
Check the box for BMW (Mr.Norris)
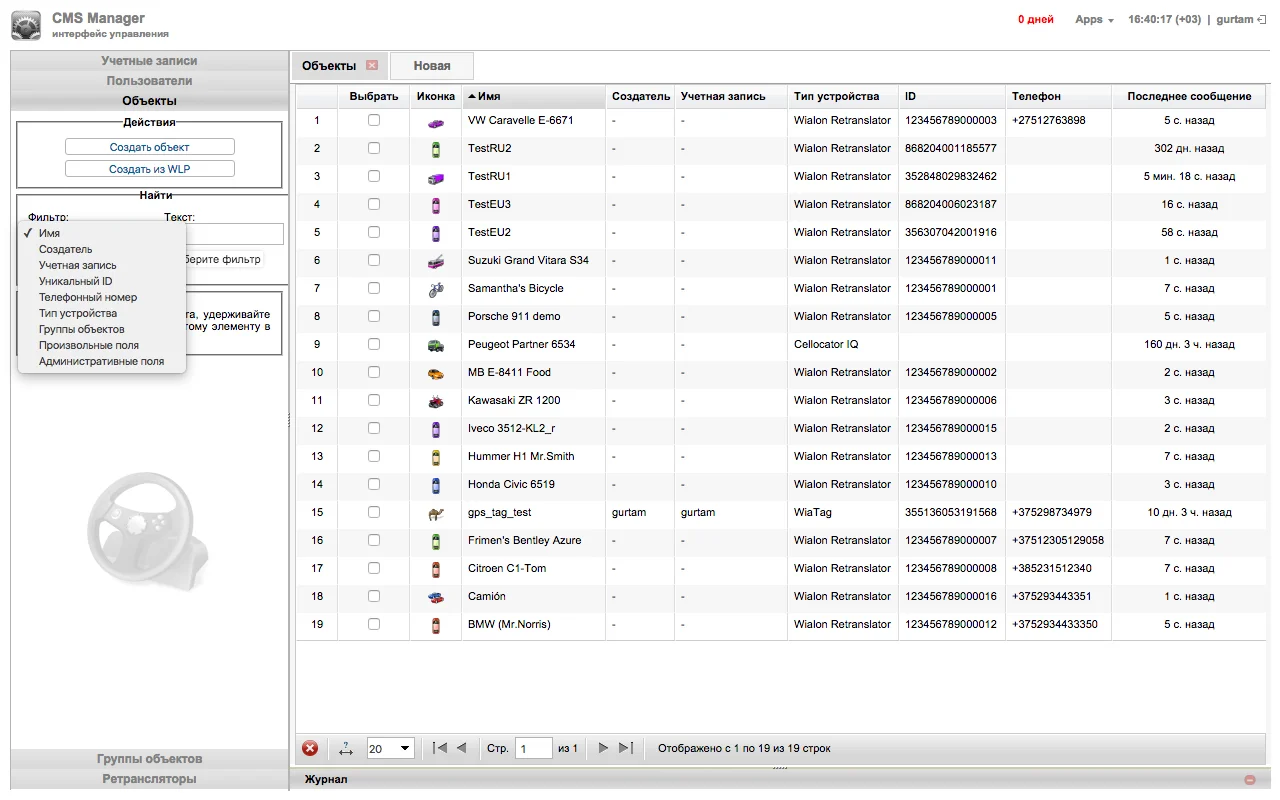374,624
